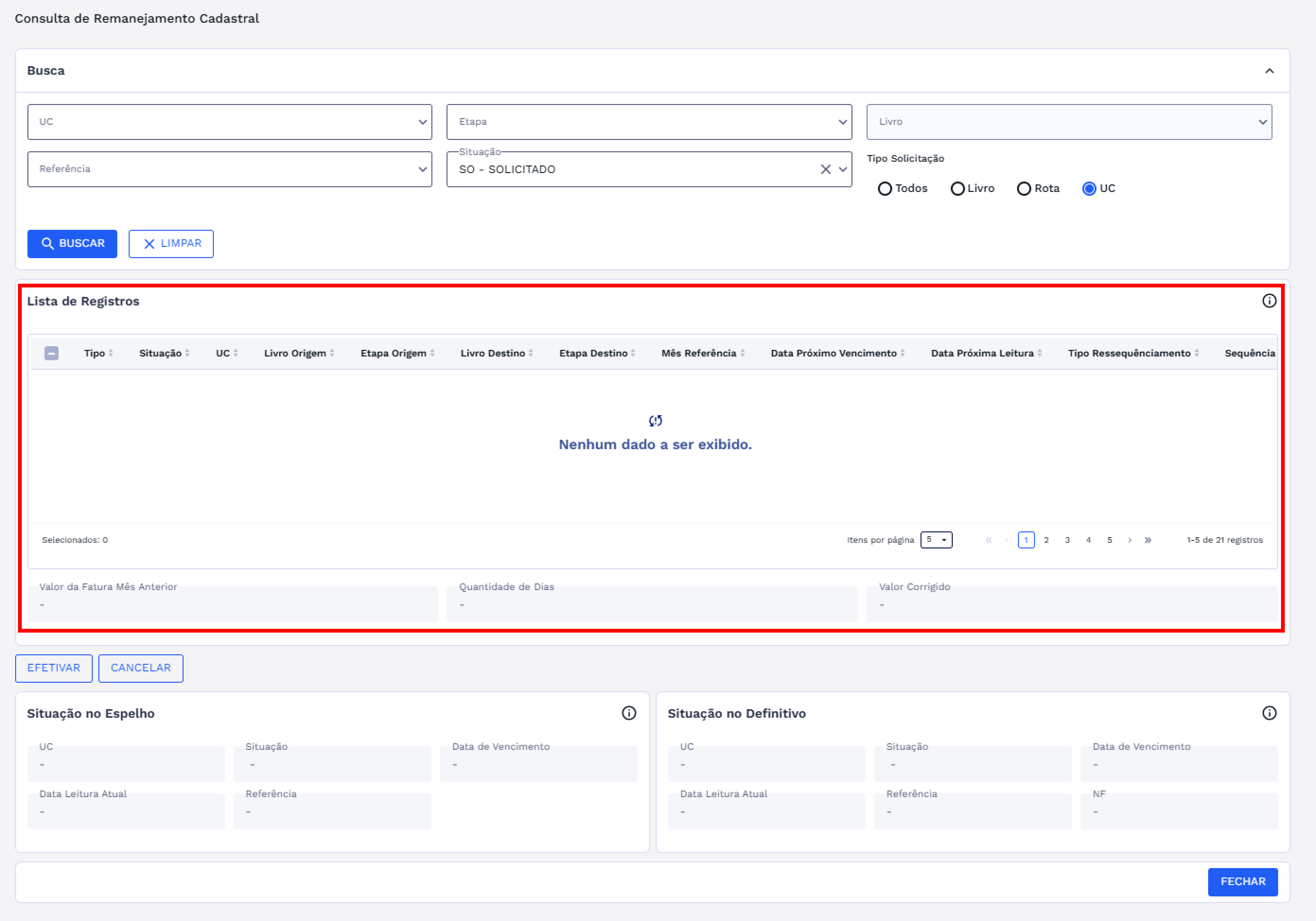1316x921 pixels.
Task: Select the UC radio option
Action: pos(1089,189)
